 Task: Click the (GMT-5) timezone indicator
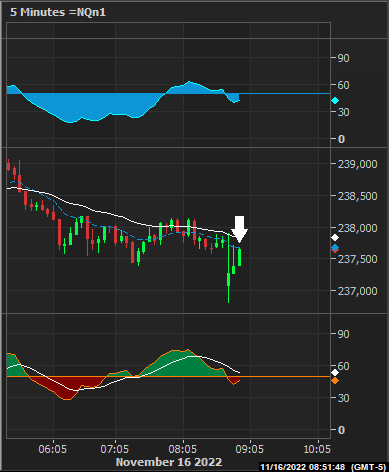point(368,467)
